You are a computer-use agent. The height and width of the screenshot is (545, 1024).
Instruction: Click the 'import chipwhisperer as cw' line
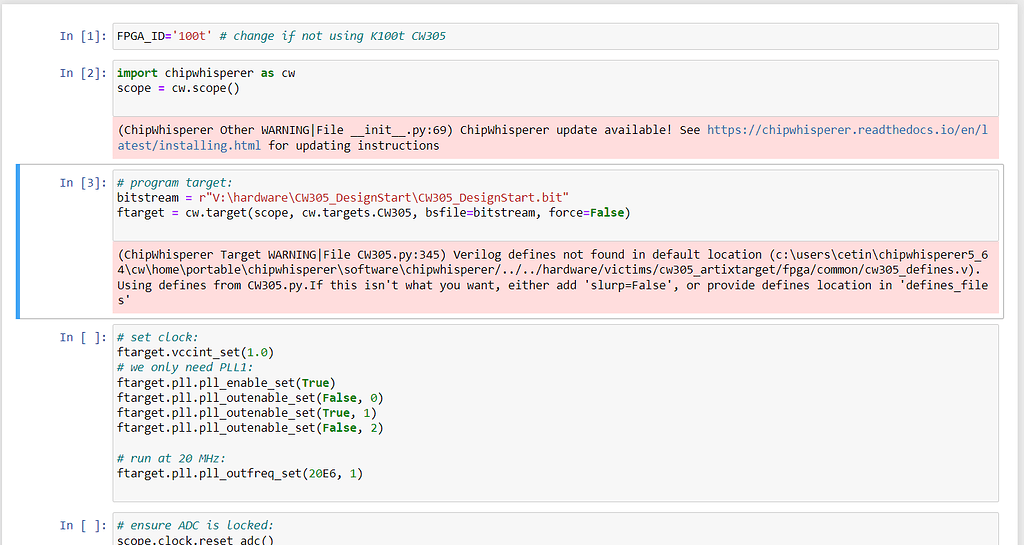pos(206,73)
